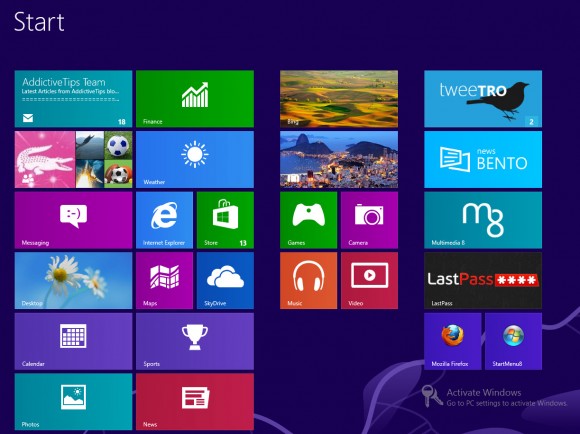Launch Mozilla Firefox tile
Image resolution: width=580 pixels, height=434 pixels.
point(453,341)
